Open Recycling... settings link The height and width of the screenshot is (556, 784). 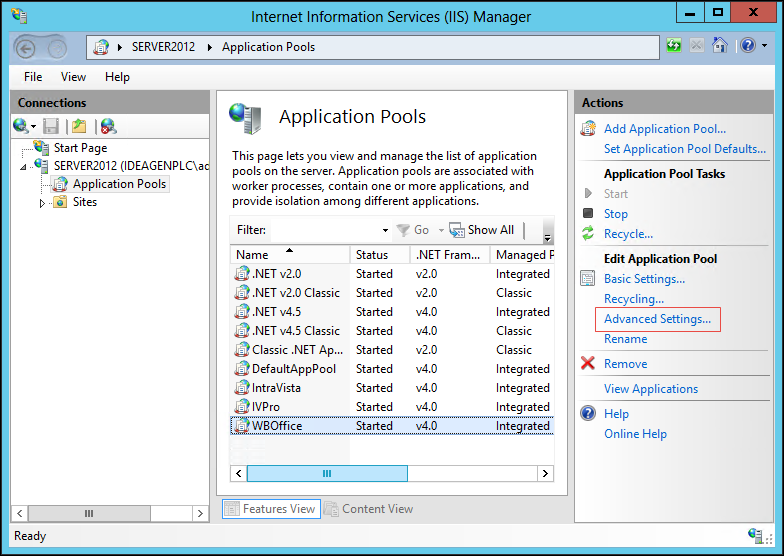634,299
